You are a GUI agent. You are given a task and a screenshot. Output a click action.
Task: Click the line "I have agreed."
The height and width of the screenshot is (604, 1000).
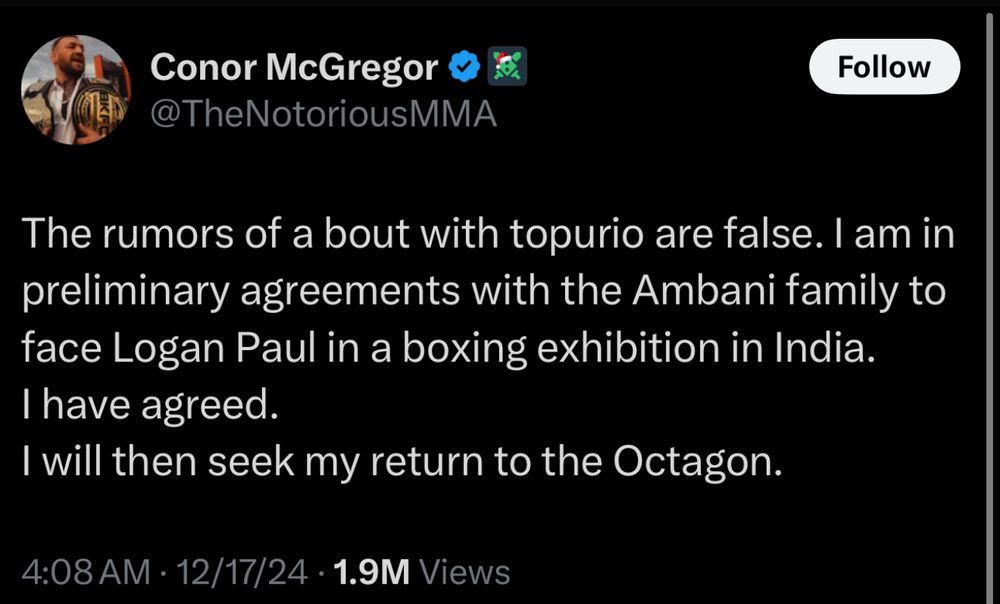point(146,405)
